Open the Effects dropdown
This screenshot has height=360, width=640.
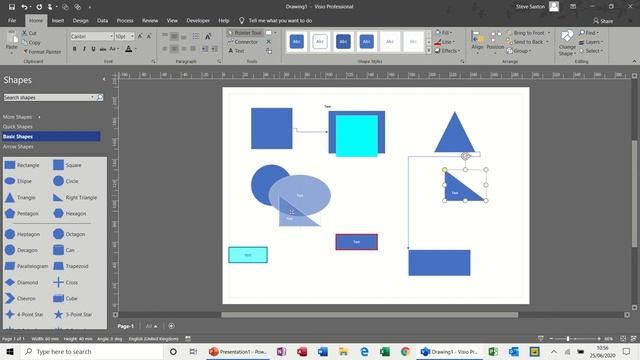pyautogui.click(x=448, y=51)
